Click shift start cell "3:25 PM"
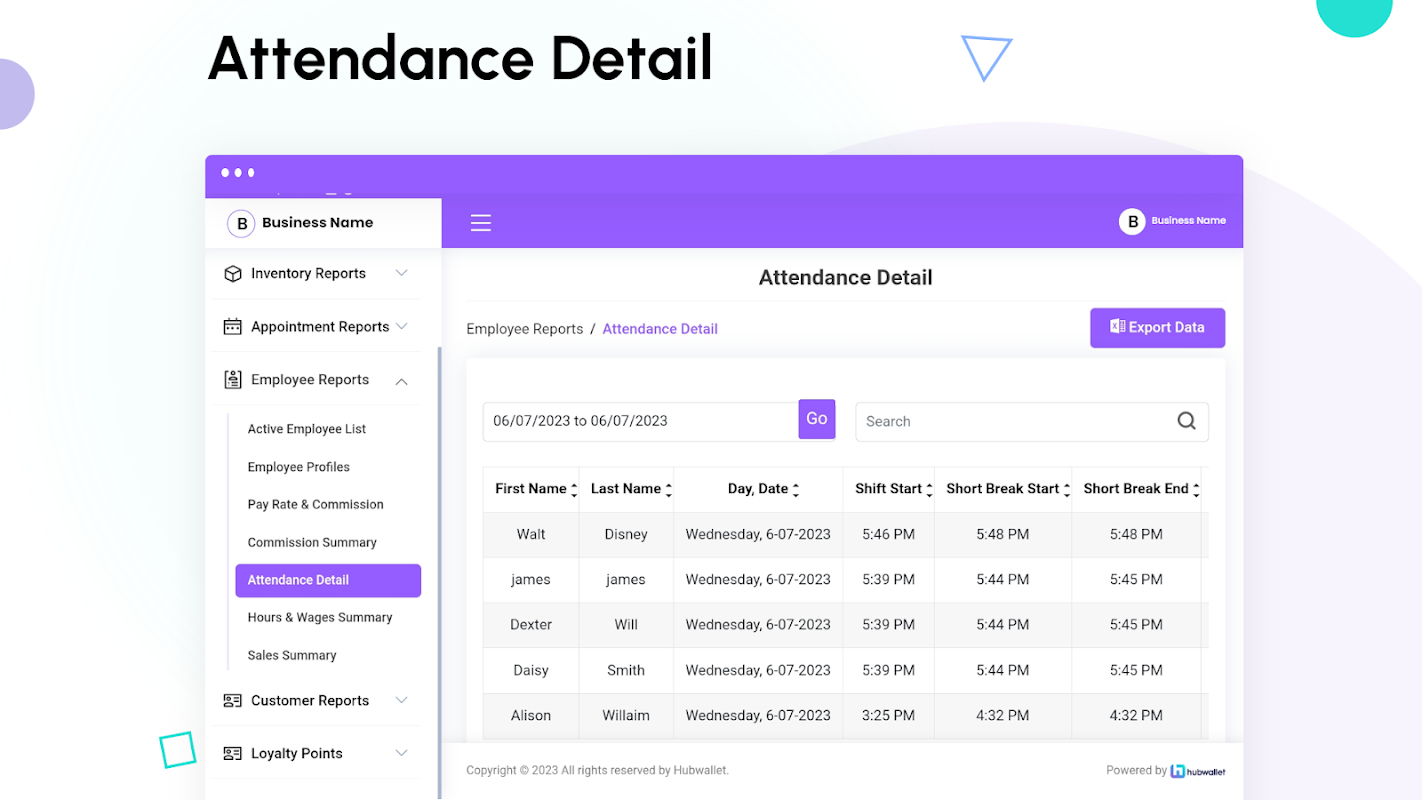 [888, 716]
